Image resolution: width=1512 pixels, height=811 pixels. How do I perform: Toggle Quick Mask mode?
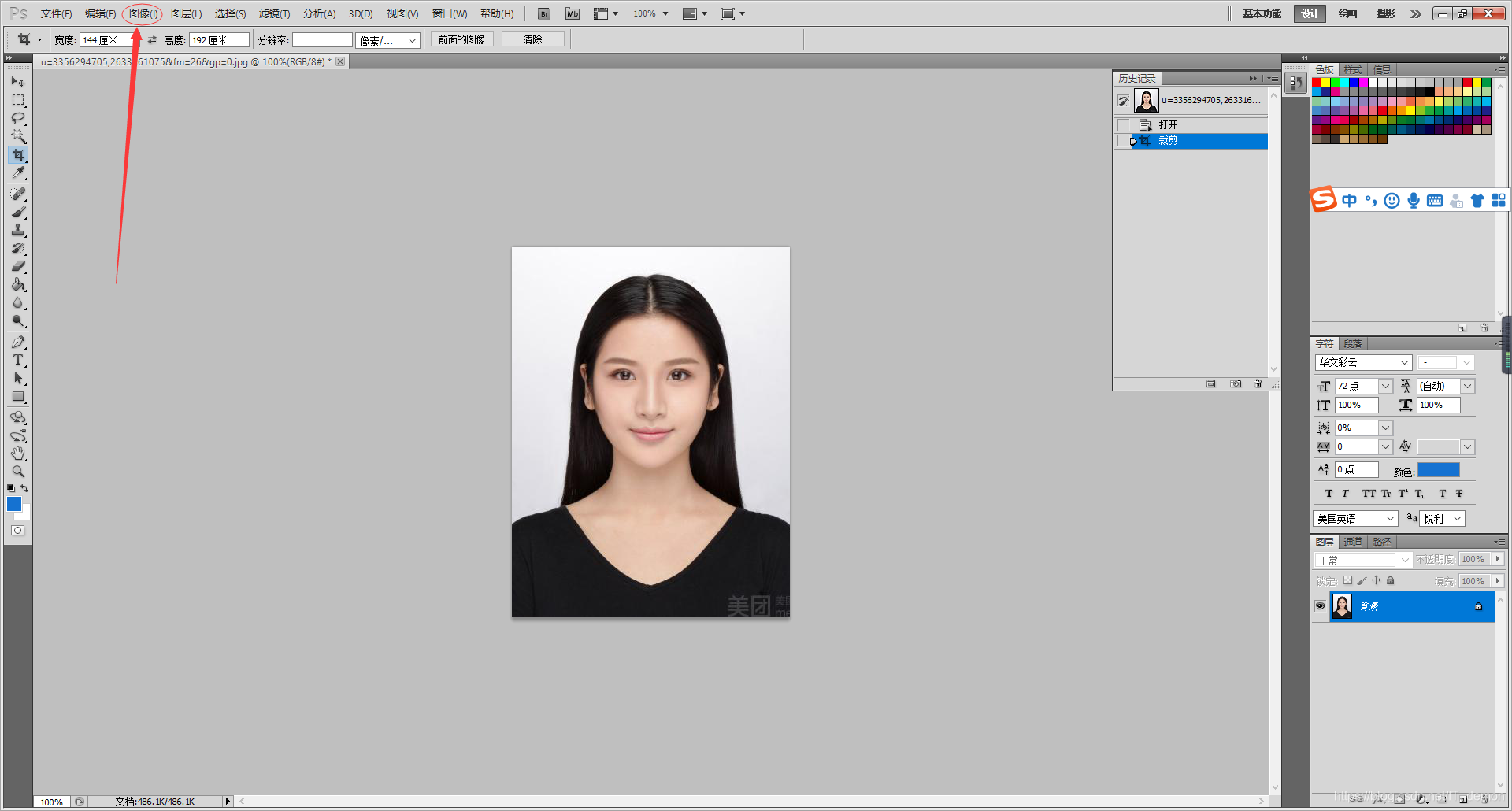coord(18,531)
